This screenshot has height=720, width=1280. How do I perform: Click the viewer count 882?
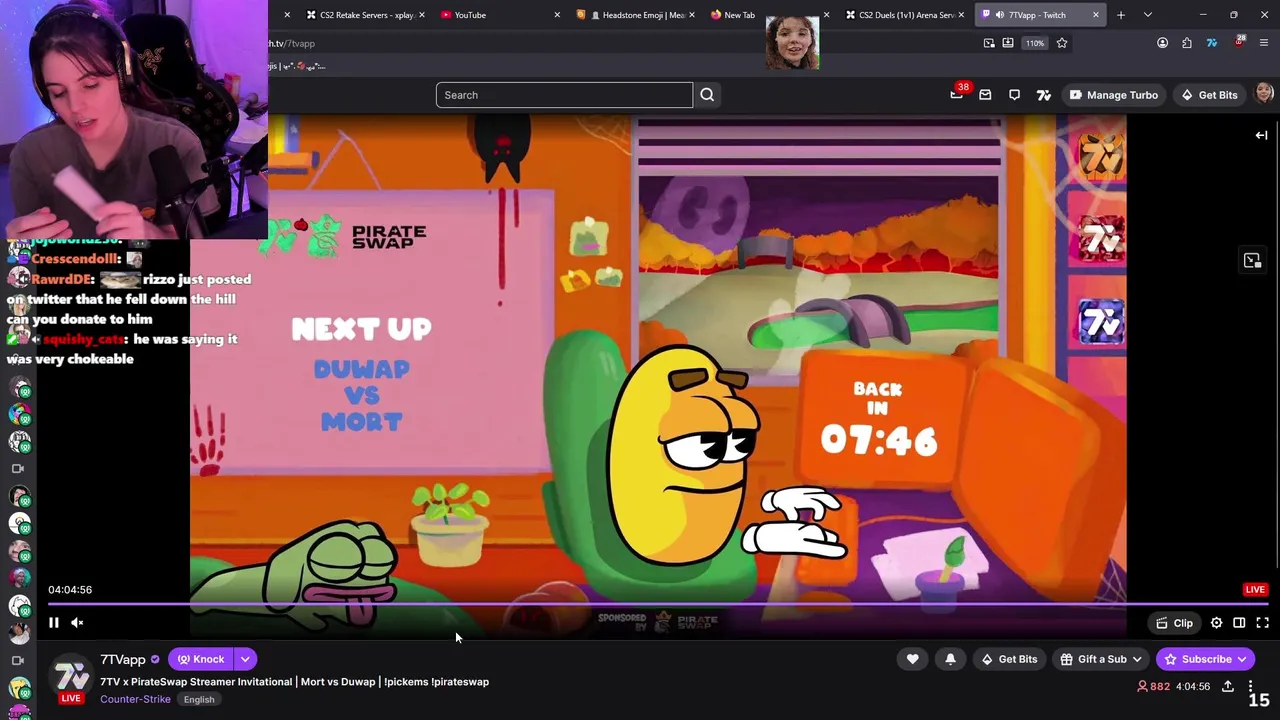[1153, 686]
